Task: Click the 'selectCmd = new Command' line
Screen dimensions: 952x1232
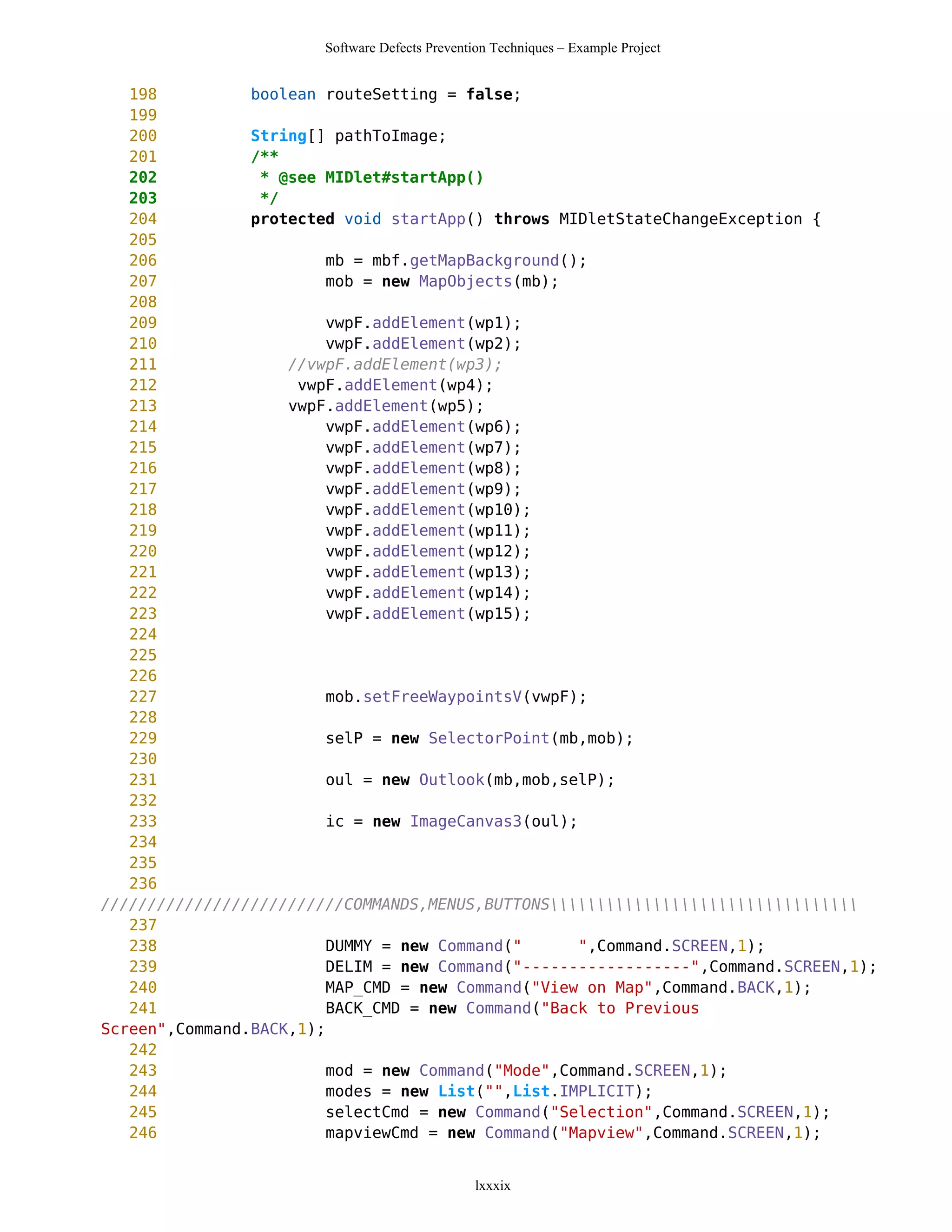Action: pos(577,1113)
